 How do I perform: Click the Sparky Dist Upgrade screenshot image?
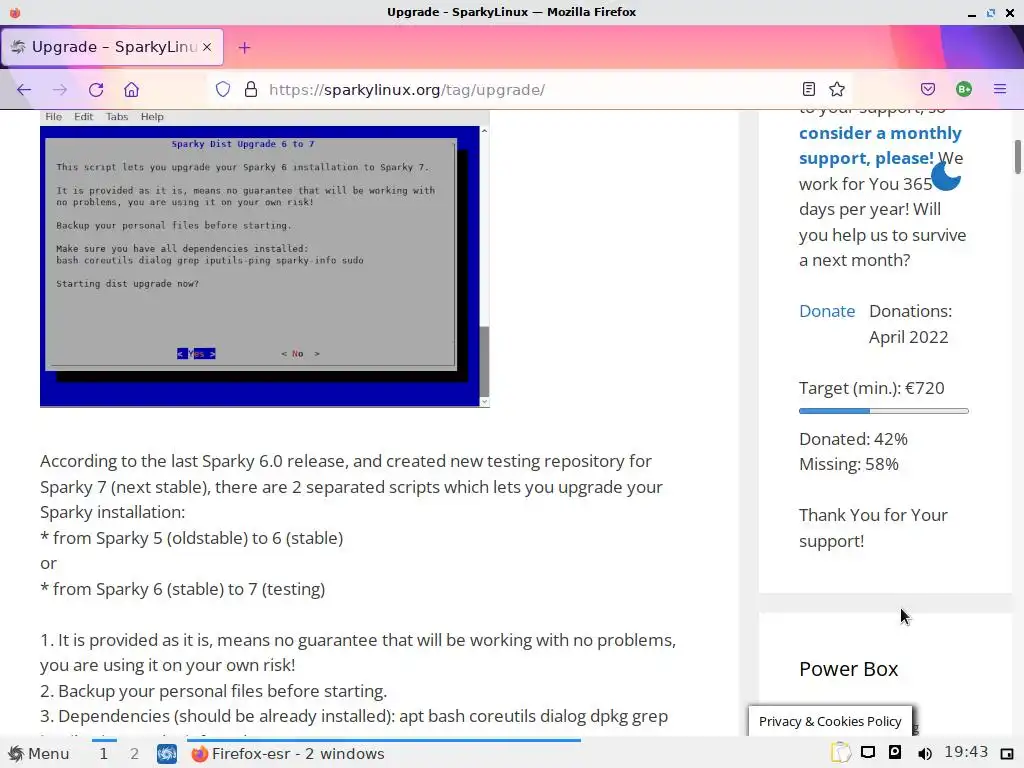click(264, 259)
